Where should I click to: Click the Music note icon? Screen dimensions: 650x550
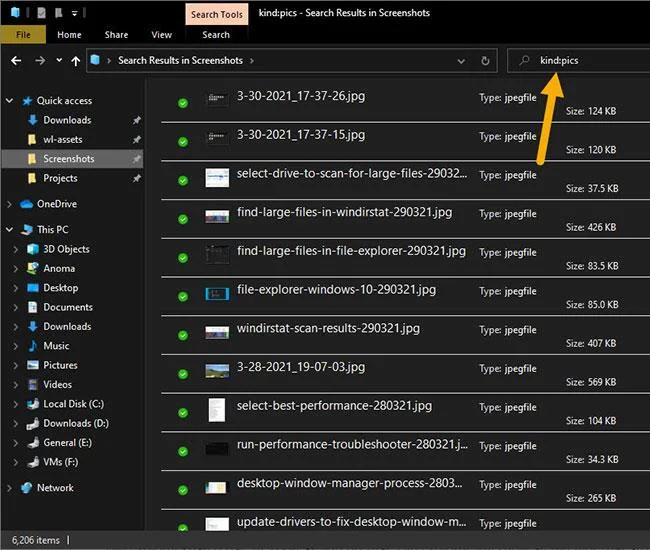(x=32, y=346)
